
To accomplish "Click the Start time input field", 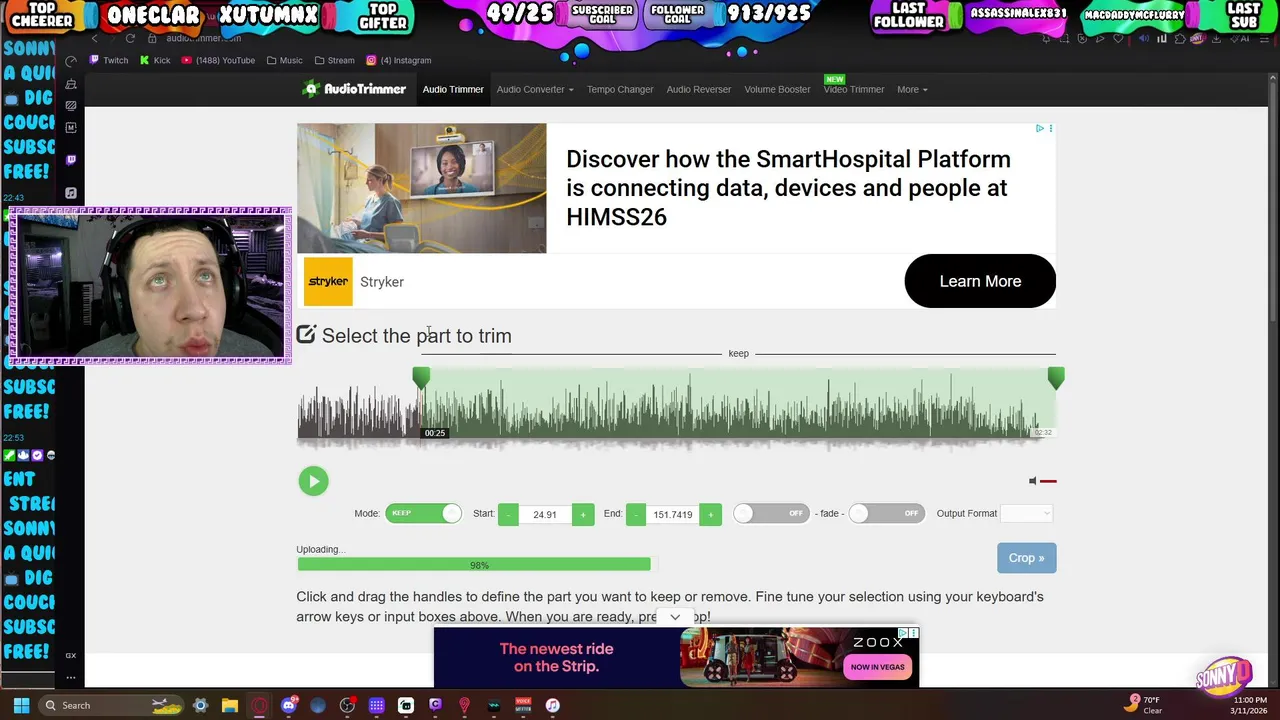I will (545, 514).
